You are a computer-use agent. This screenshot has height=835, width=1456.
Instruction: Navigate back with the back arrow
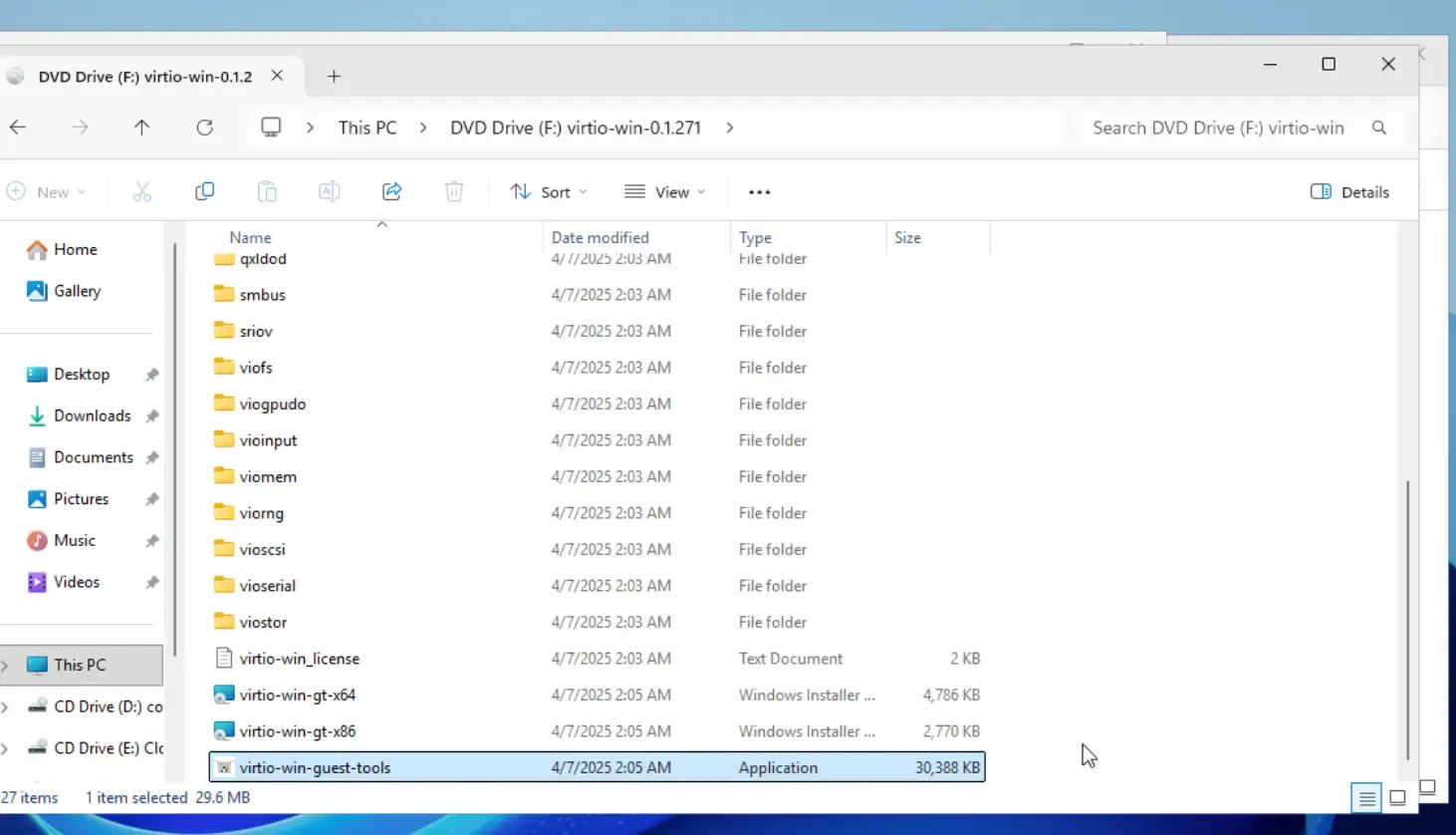[18, 128]
